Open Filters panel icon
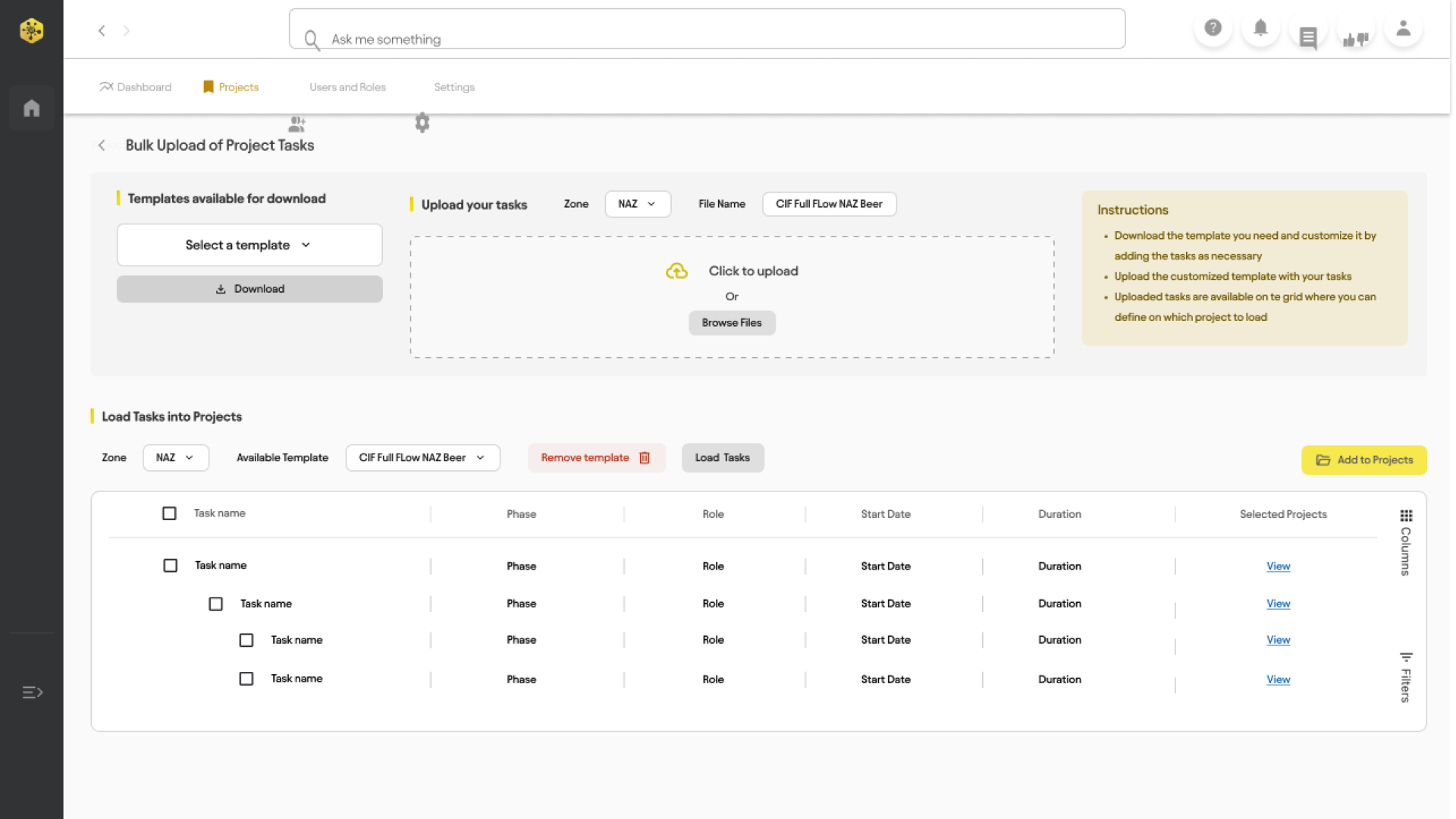1456x819 pixels. (x=1406, y=657)
